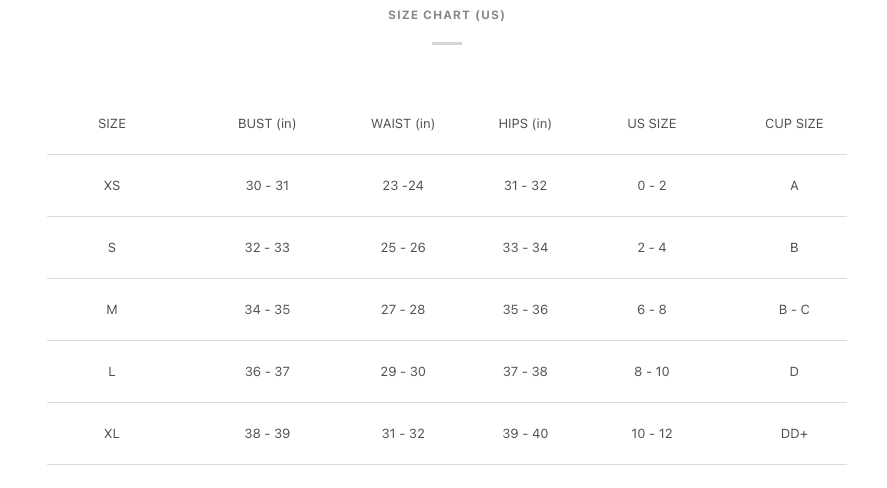Select the DD+ cup size cell

click(x=794, y=434)
